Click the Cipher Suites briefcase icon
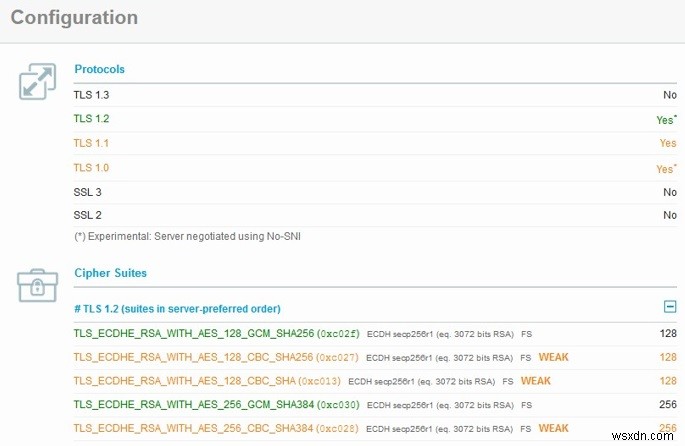Viewport: 685px width, 446px height. (37, 284)
